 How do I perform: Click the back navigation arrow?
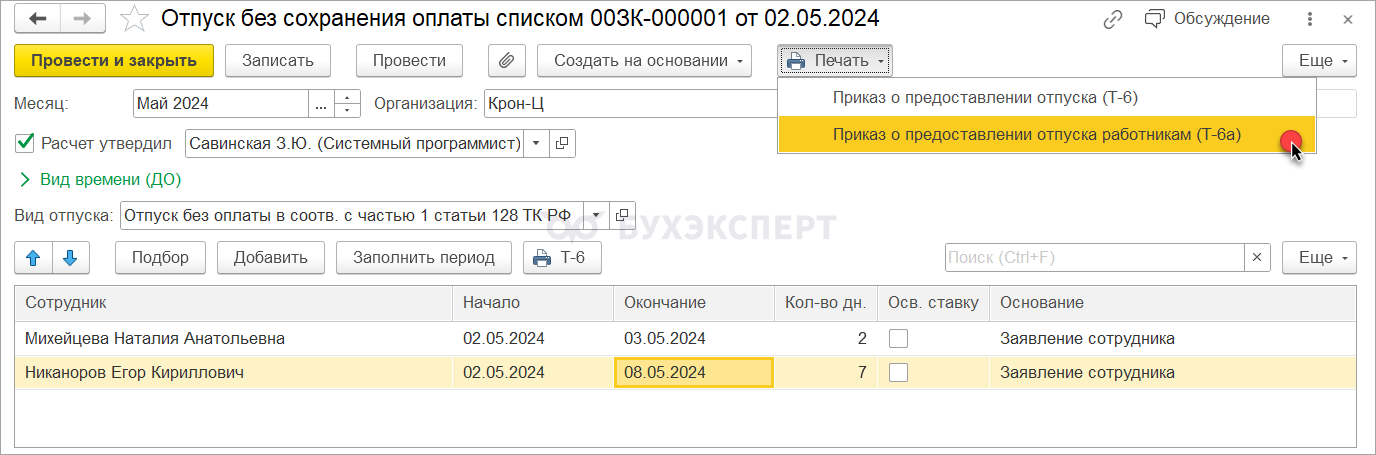39,19
